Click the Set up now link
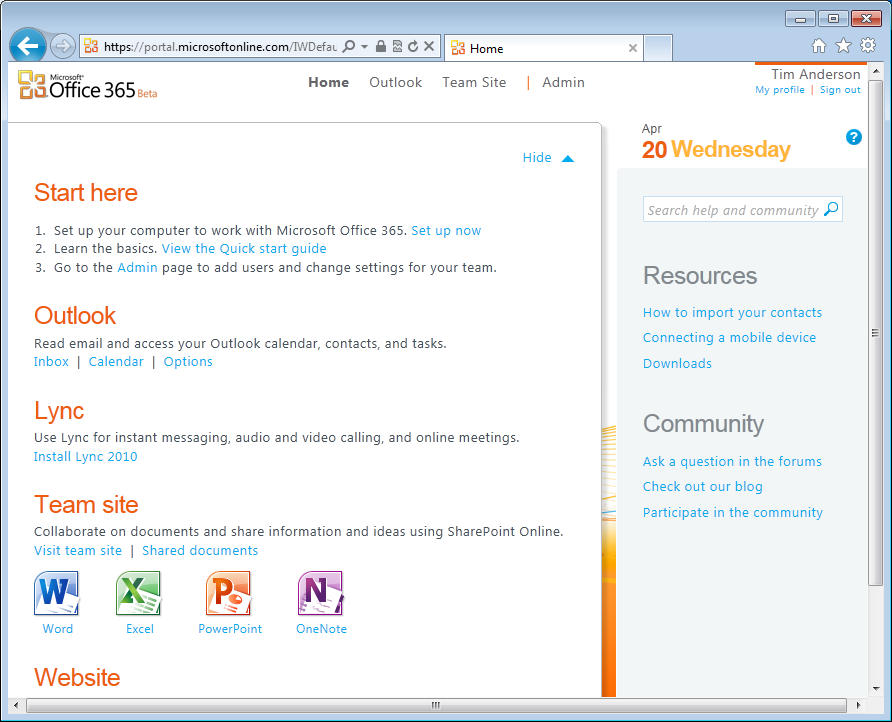 pos(446,230)
